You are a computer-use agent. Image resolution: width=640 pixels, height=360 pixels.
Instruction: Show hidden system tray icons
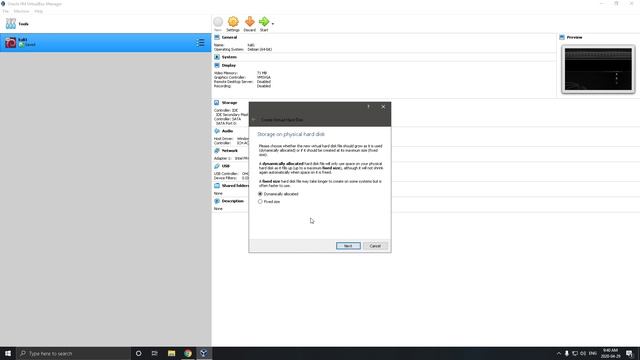click(558, 353)
